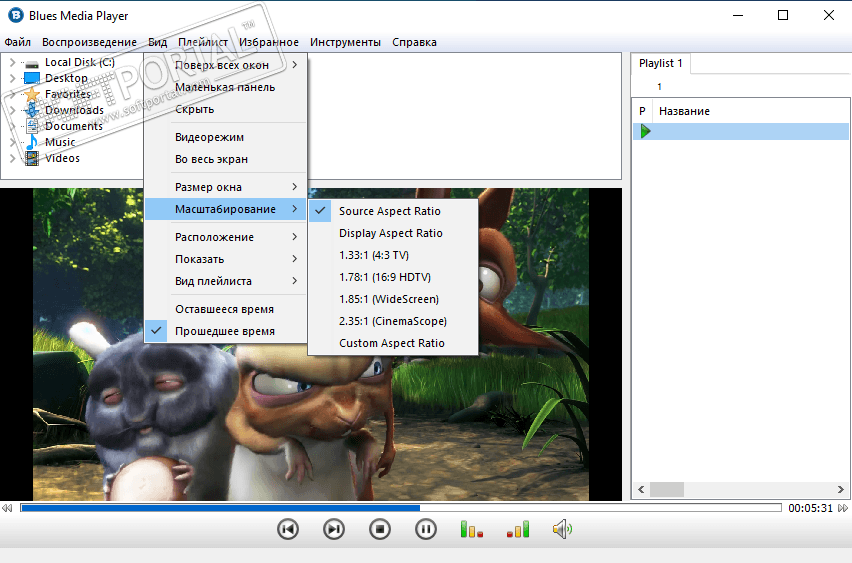The height and width of the screenshot is (563, 852).
Task: Select the Documents folder icon
Action: pyautogui.click(x=32, y=126)
